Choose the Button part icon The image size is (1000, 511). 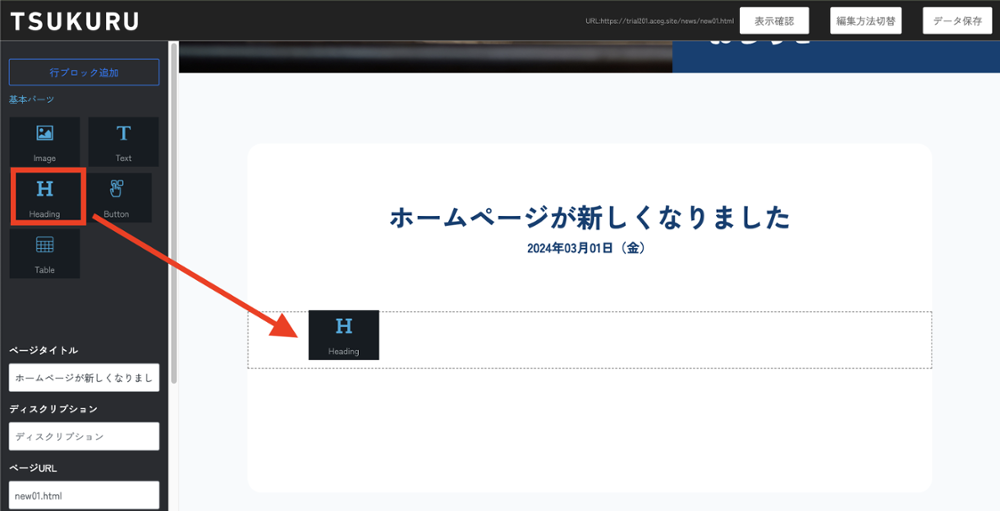[117, 197]
